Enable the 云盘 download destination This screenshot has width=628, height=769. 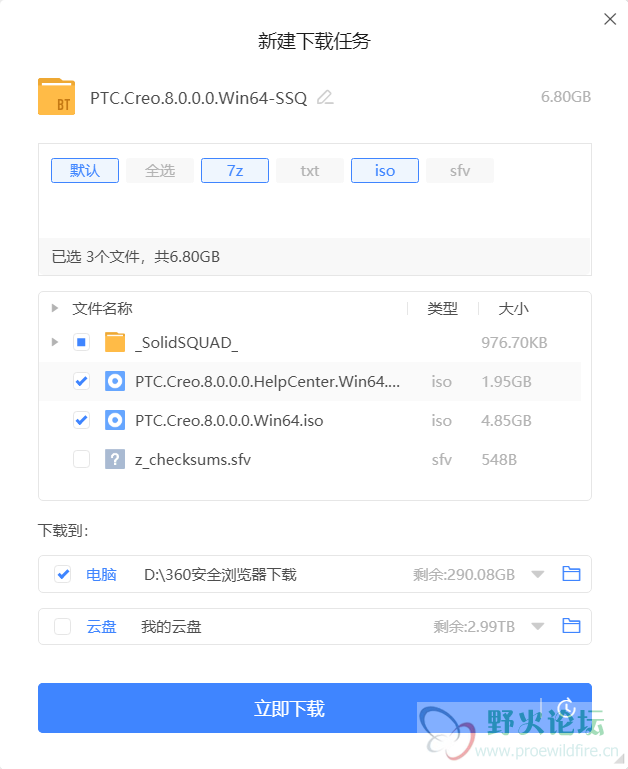point(63,626)
